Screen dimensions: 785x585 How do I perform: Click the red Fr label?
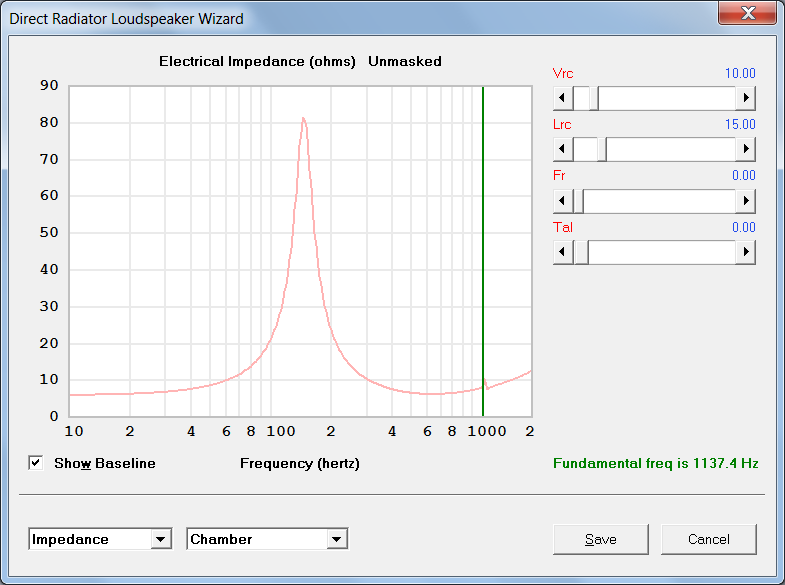[559, 175]
